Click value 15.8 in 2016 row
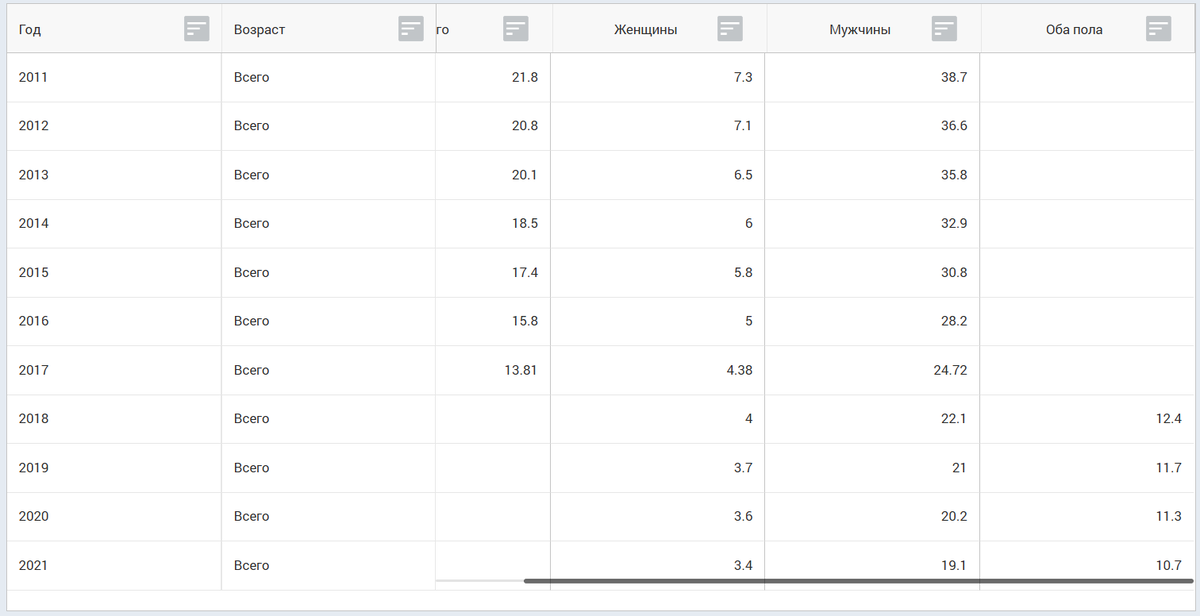 525,321
